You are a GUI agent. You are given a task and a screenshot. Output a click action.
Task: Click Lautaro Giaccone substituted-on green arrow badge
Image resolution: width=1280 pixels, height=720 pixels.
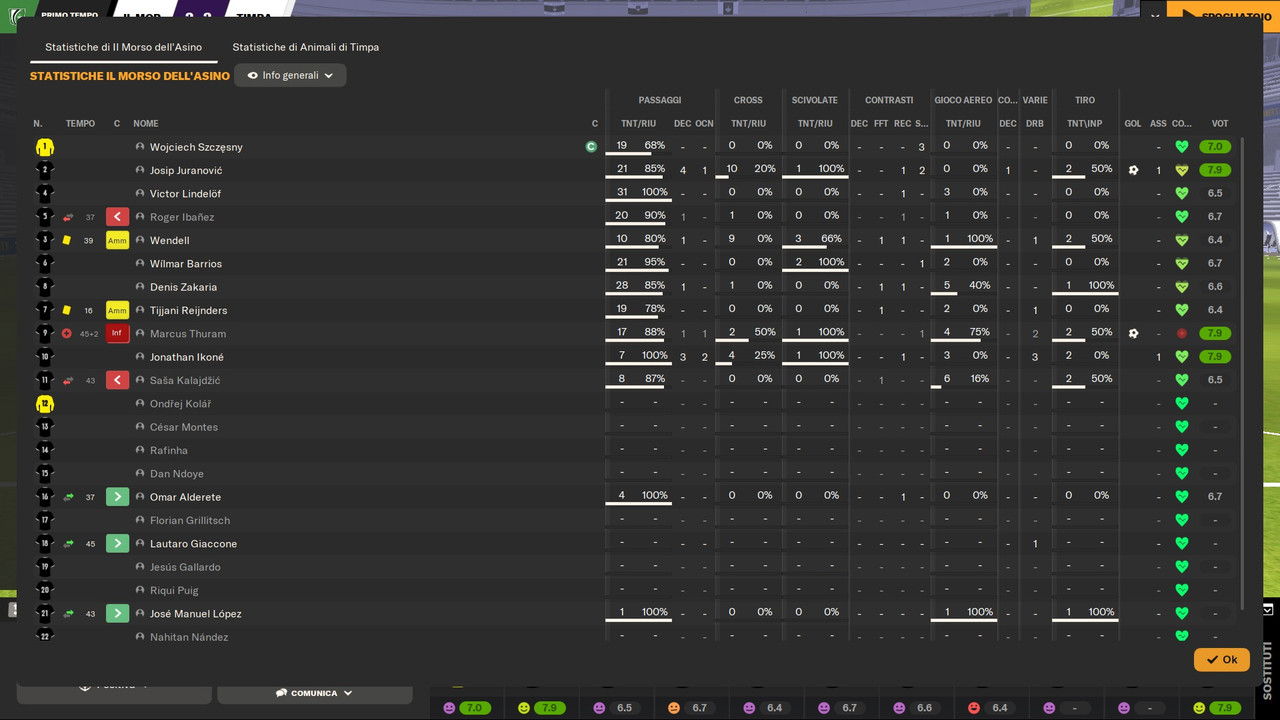[117, 544]
